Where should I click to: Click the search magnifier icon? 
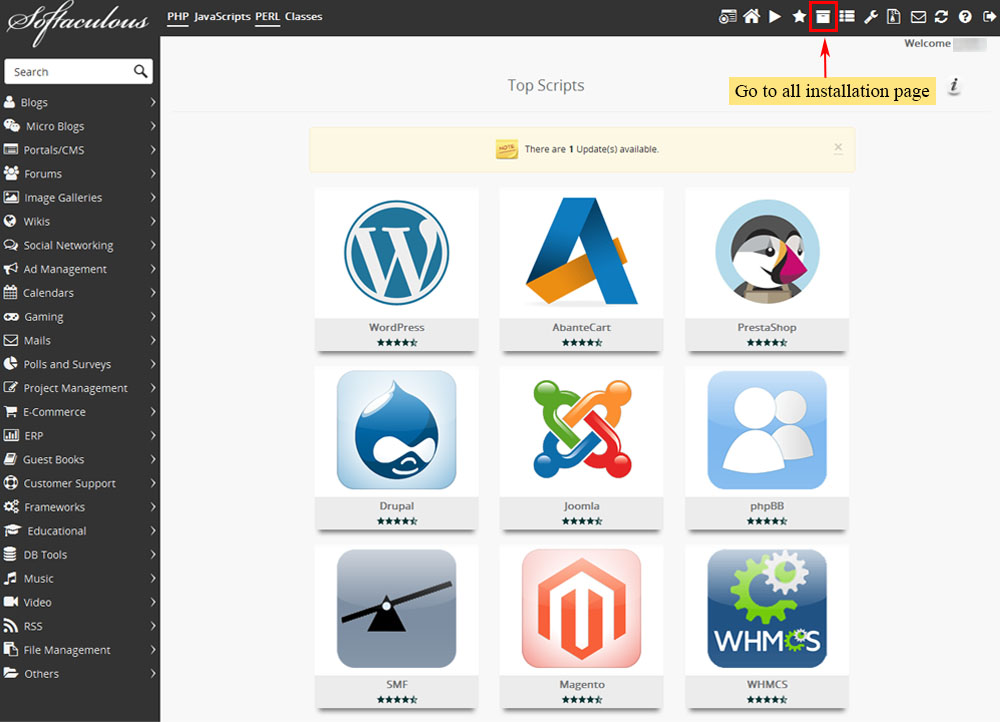pyautogui.click(x=141, y=72)
